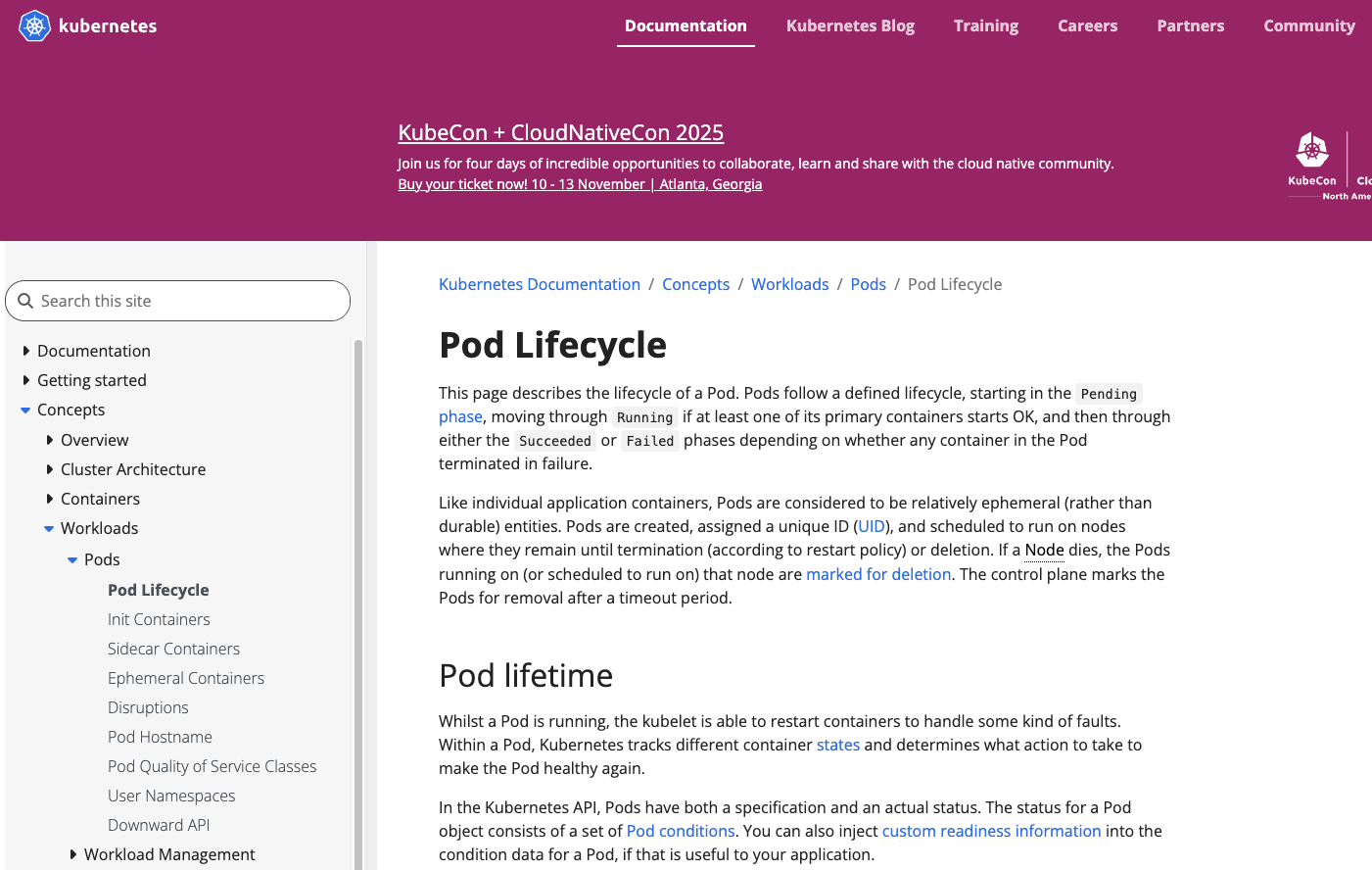Click the Workloads label in sidebar tree
The height and width of the screenshot is (870, 1372).
99,528
